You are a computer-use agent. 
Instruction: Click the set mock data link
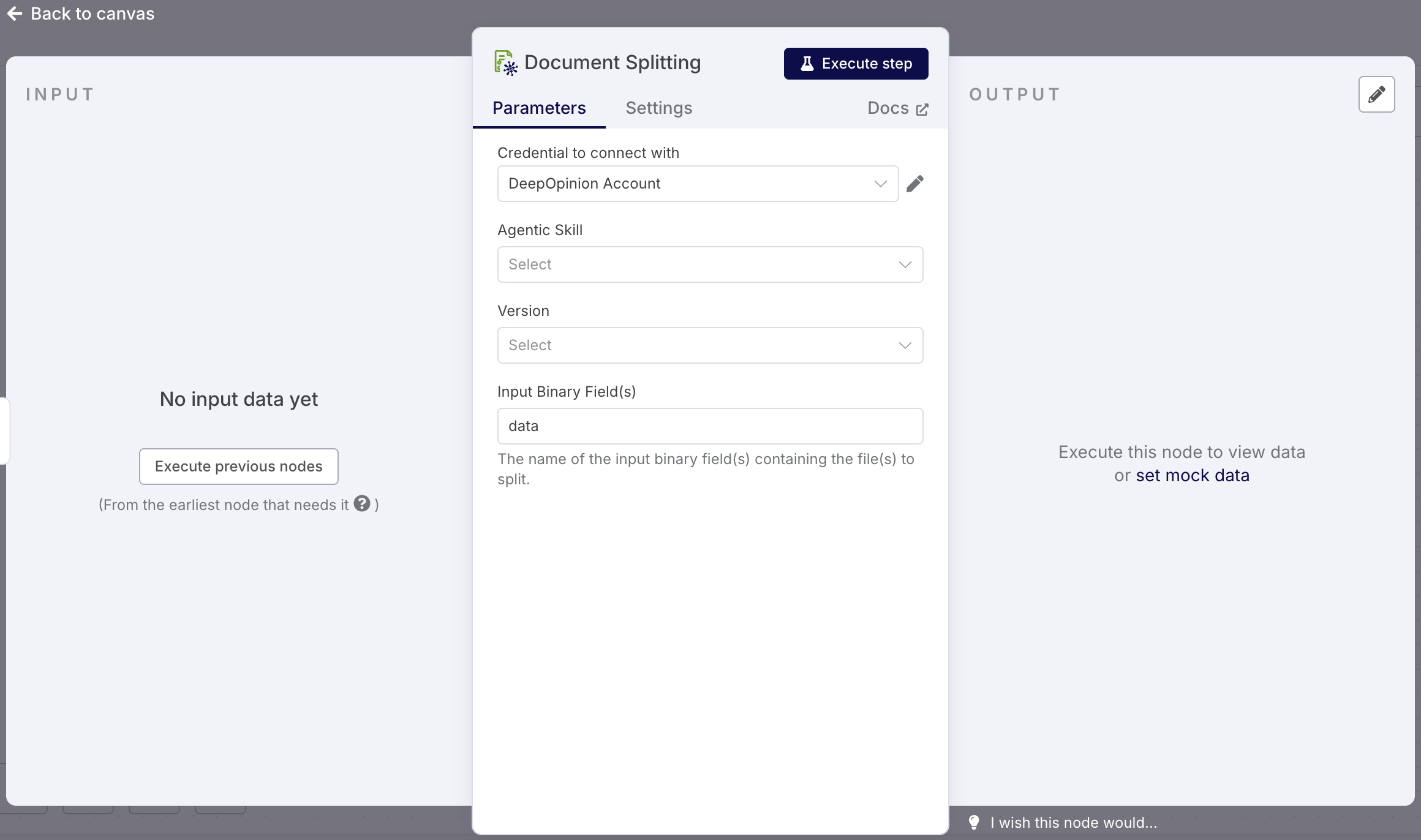1192,476
